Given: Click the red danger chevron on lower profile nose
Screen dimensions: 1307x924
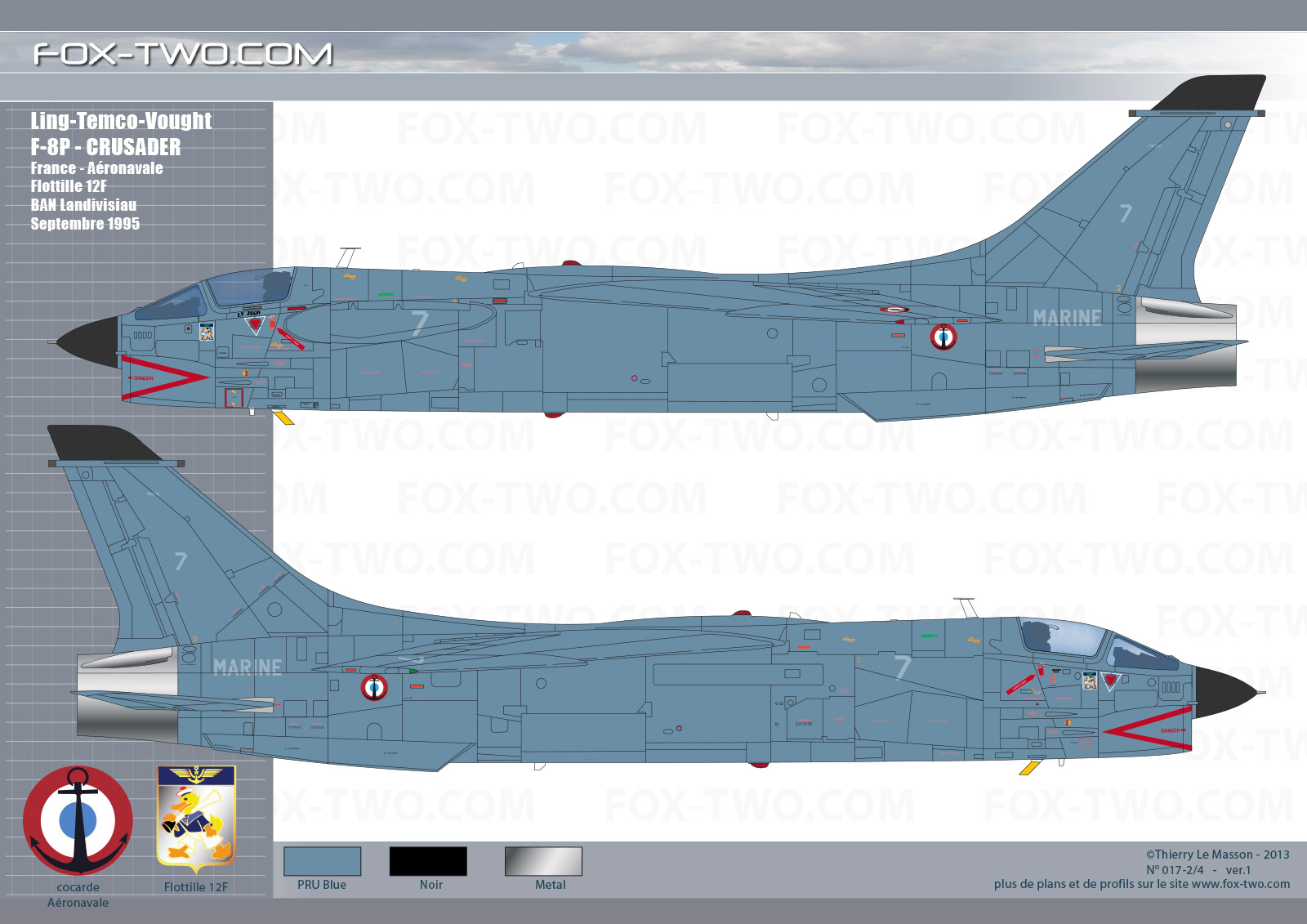Looking at the screenshot, I should coord(1148,729).
